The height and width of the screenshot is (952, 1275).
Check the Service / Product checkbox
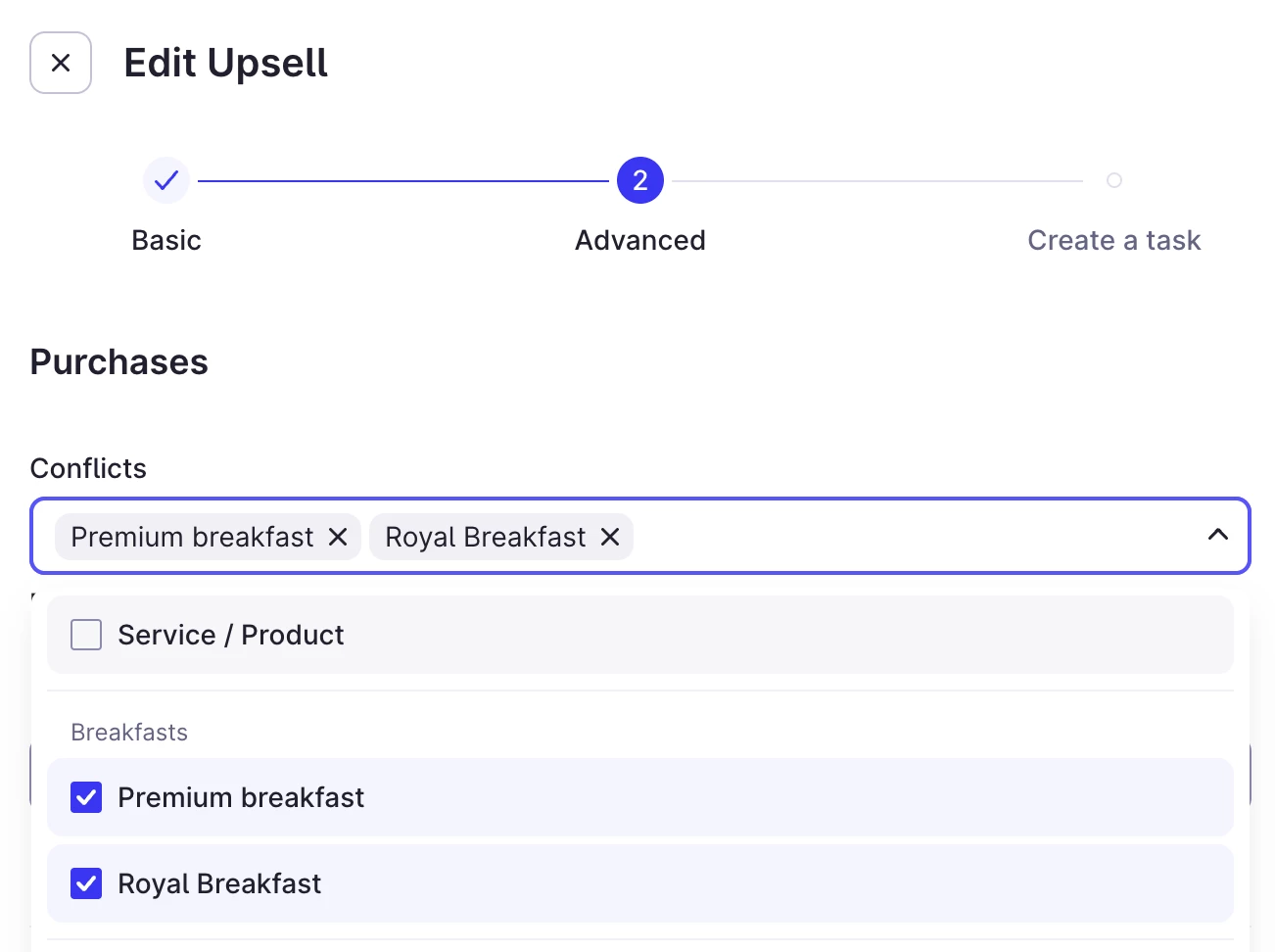(86, 635)
